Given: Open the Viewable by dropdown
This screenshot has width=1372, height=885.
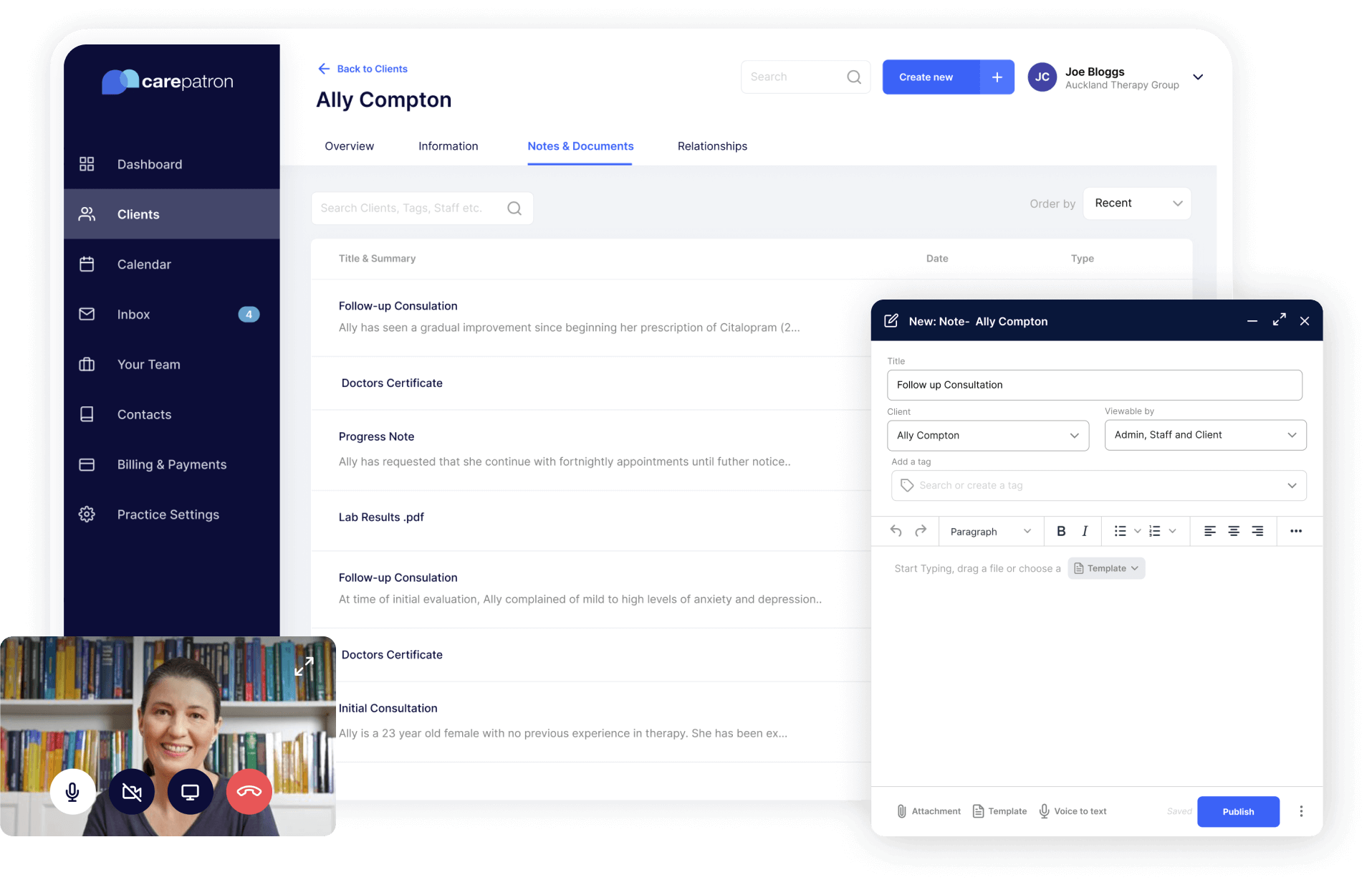Looking at the screenshot, I should pyautogui.click(x=1205, y=435).
